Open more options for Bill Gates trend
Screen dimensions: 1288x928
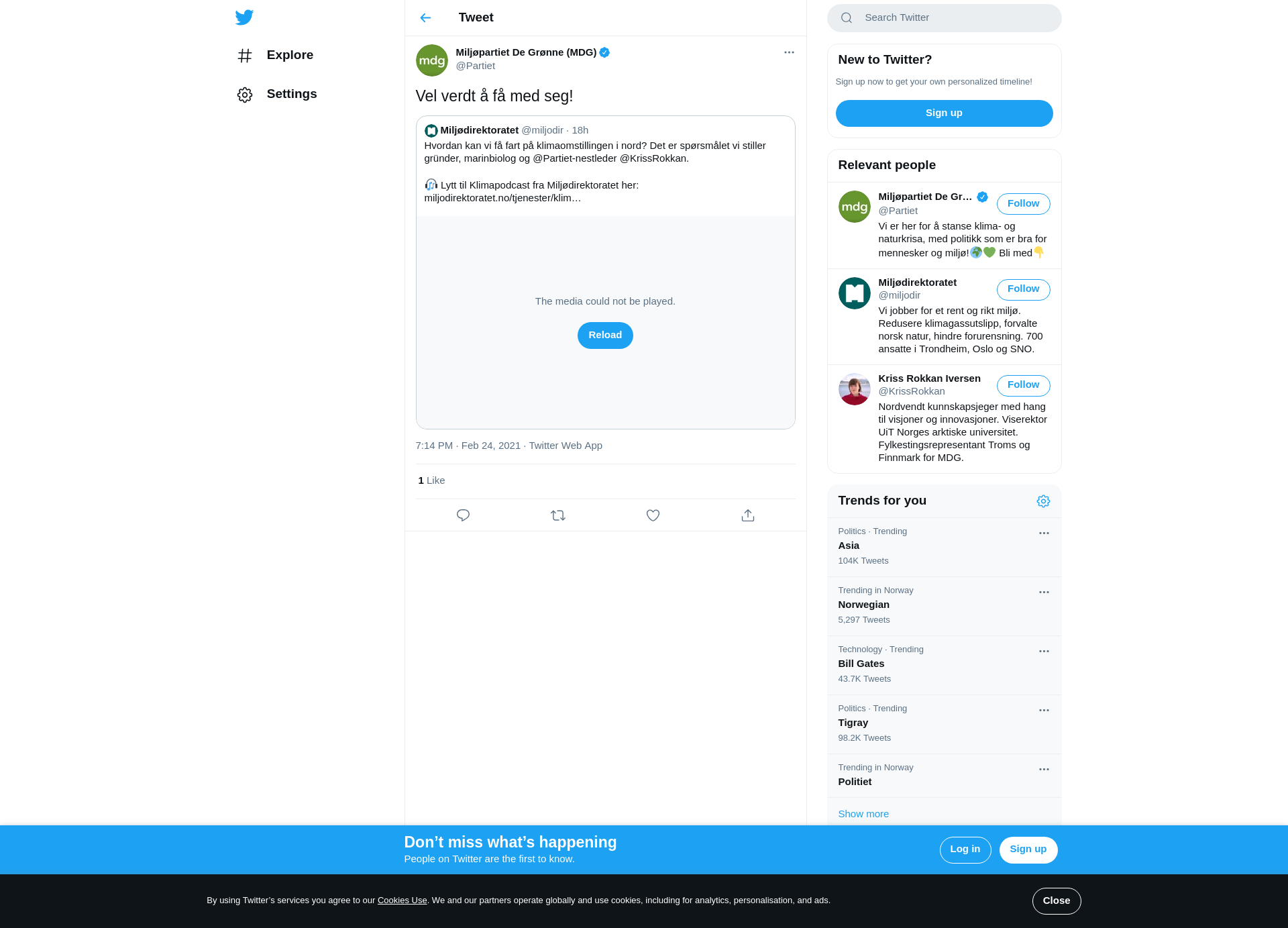1044,652
